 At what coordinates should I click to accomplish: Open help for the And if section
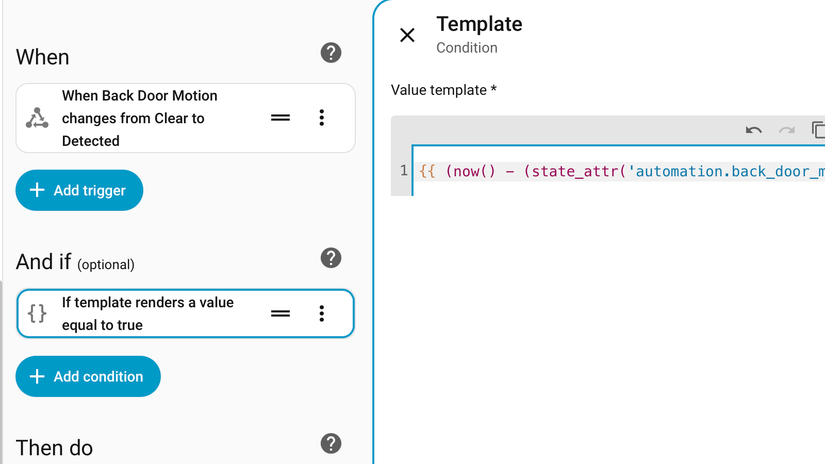coord(331,258)
